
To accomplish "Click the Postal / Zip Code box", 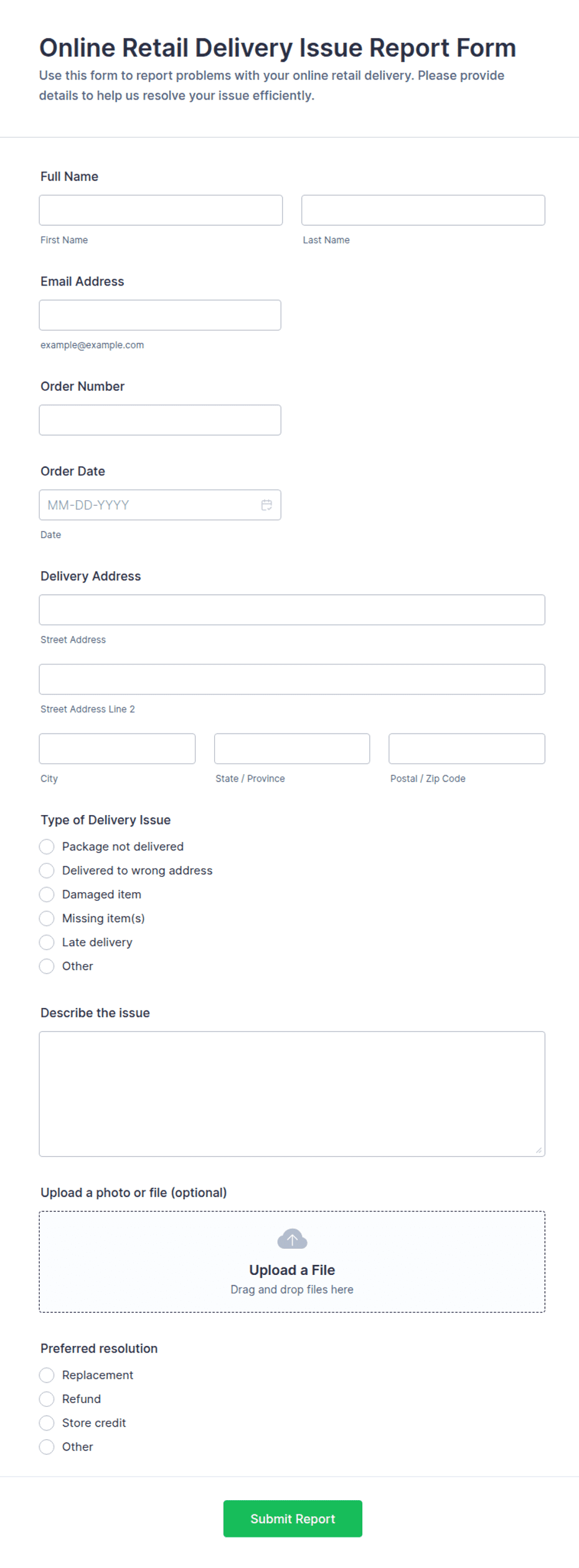I will [467, 749].
